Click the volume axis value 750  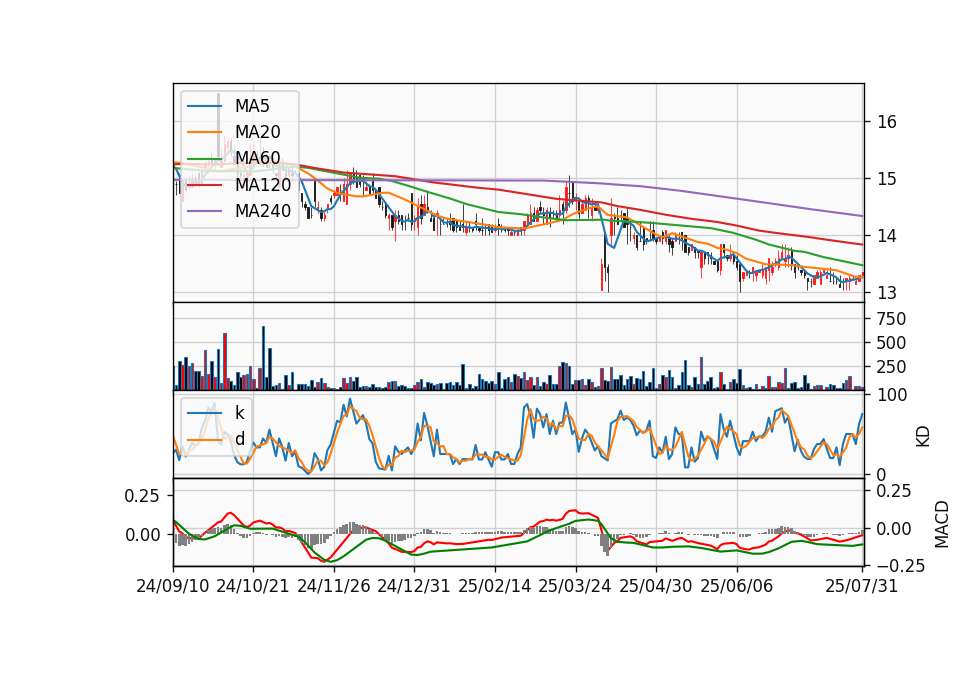click(891, 319)
